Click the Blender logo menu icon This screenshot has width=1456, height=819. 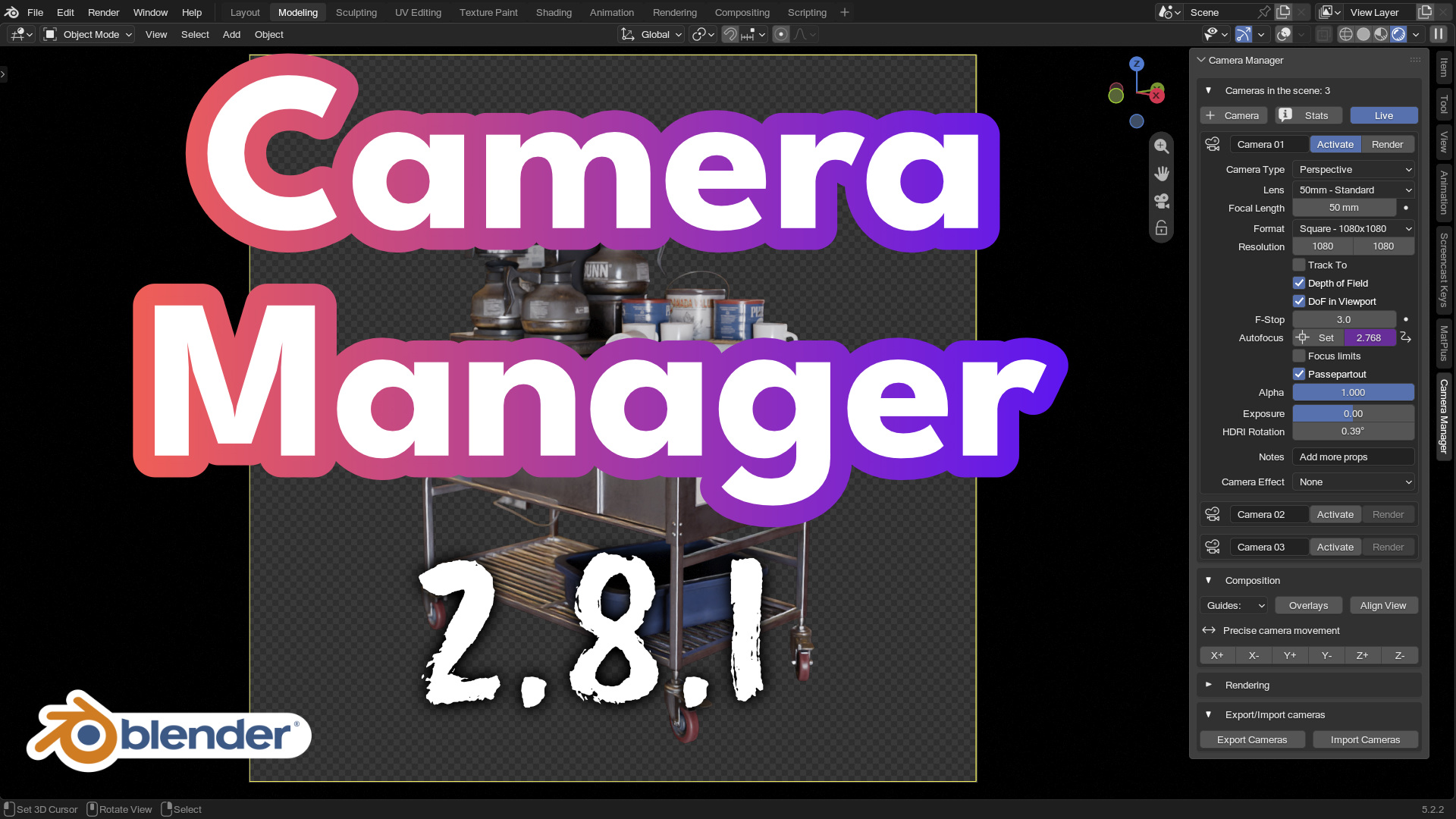click(x=11, y=12)
